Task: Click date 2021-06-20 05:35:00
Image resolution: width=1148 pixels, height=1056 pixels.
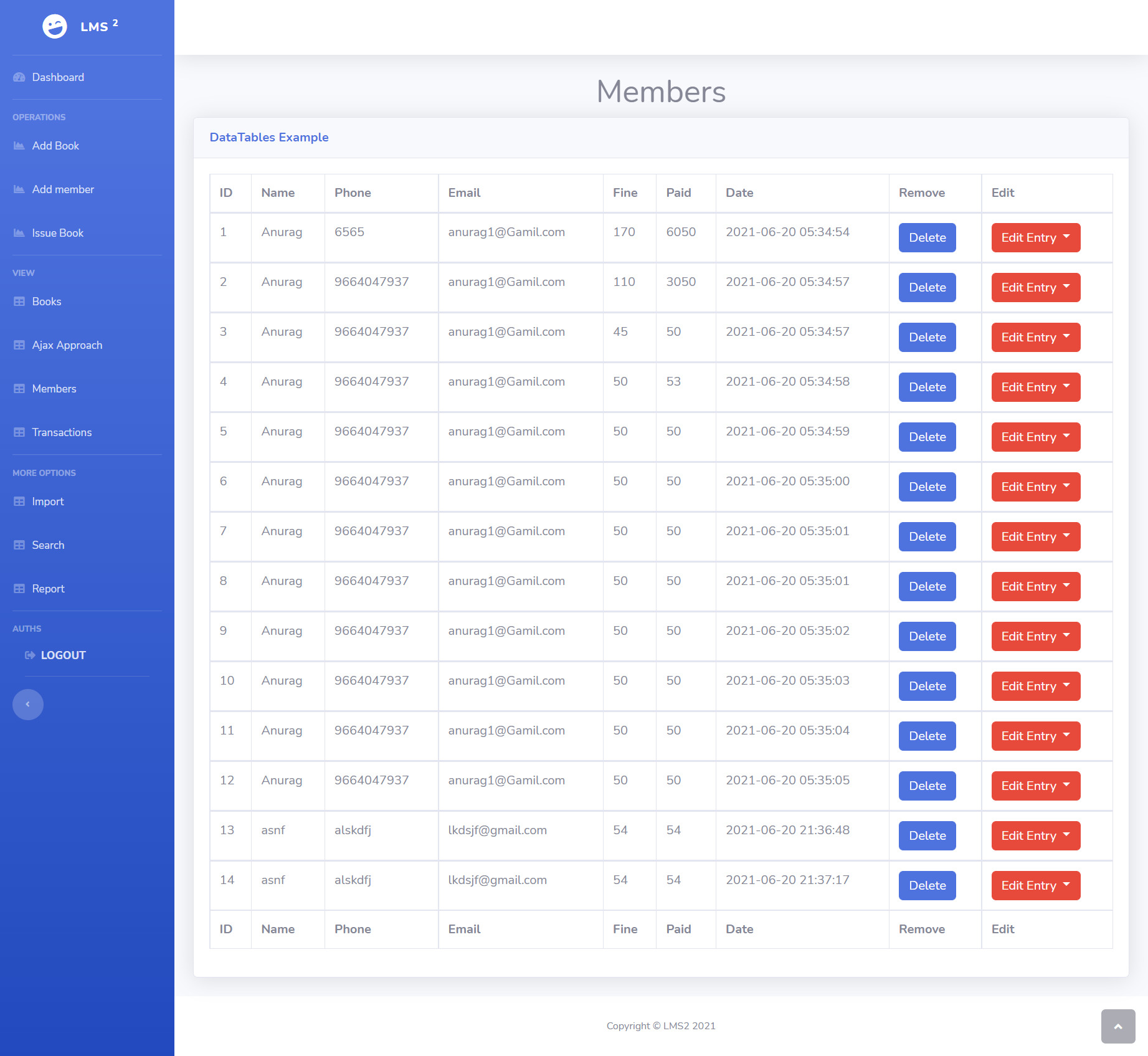Action: (787, 482)
